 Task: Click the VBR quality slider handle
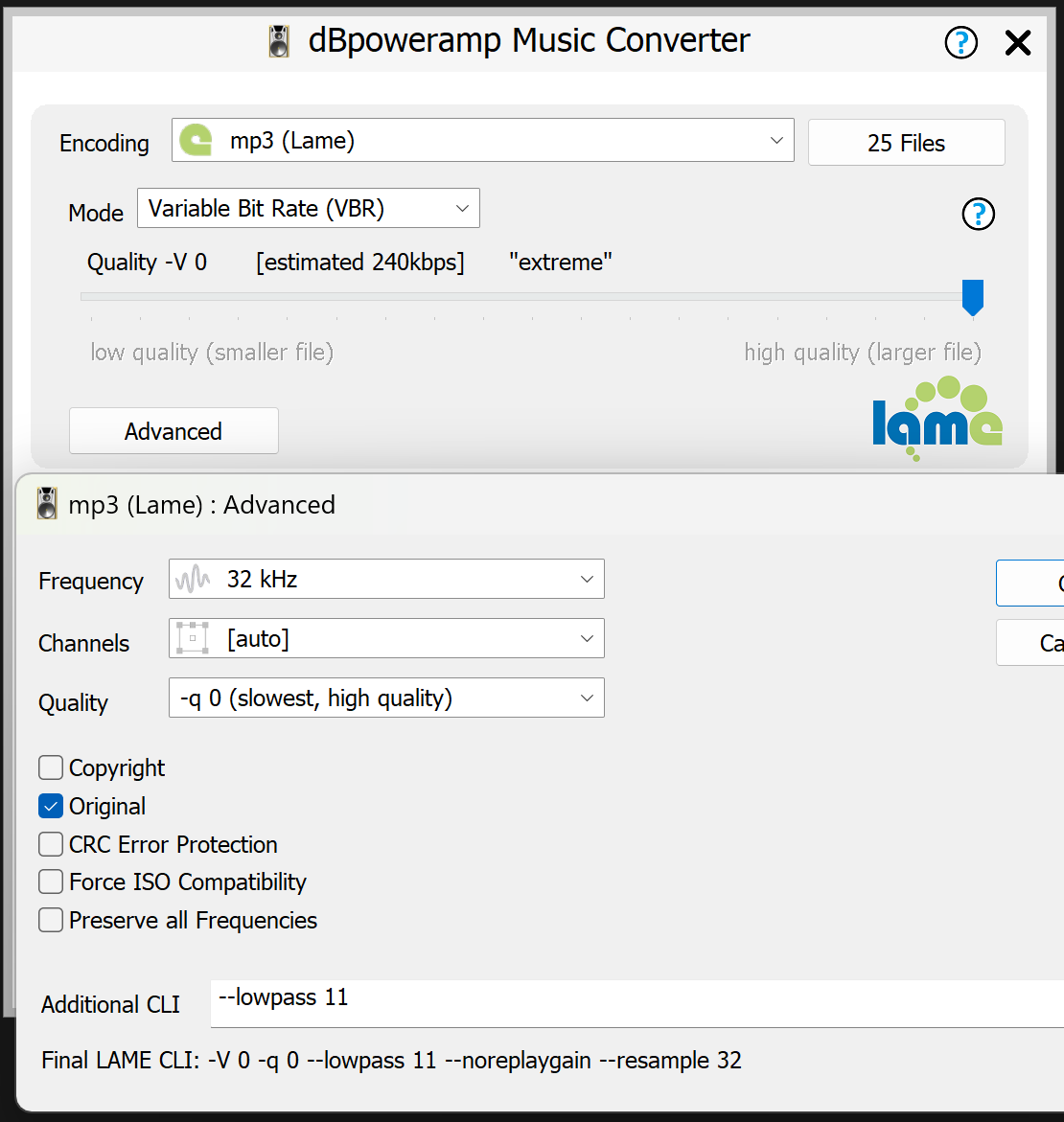(x=972, y=297)
